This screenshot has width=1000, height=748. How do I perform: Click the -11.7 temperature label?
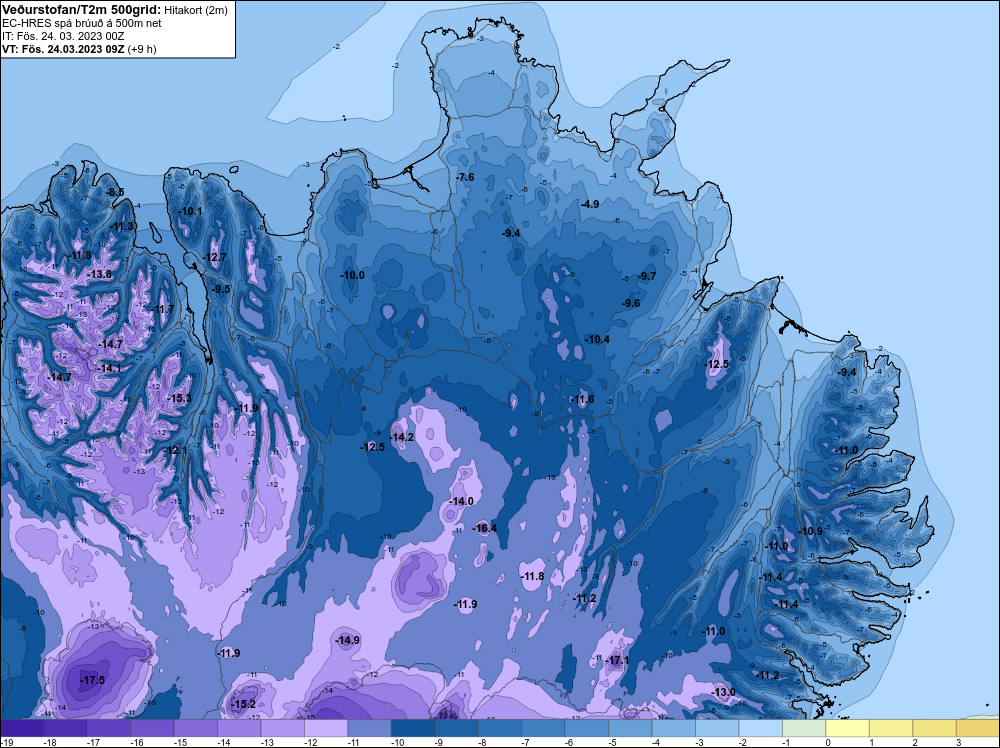pos(162,309)
